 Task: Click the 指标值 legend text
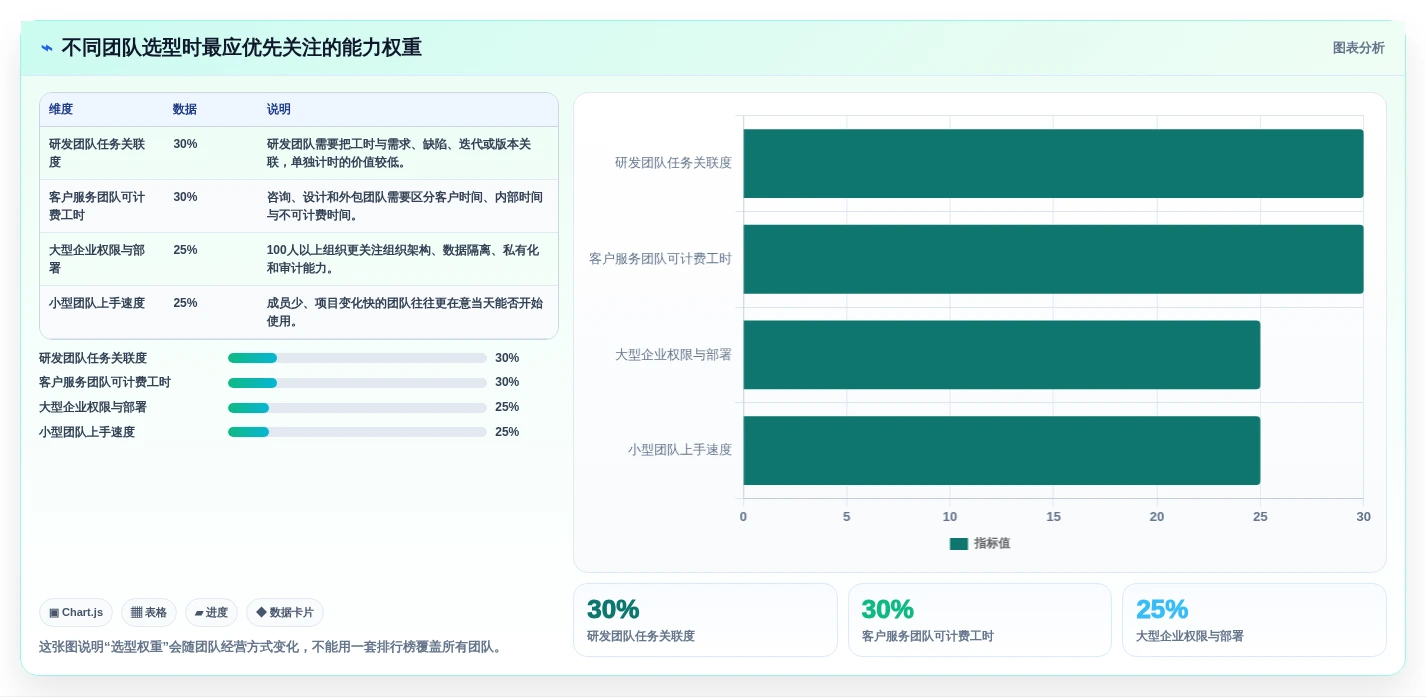992,543
